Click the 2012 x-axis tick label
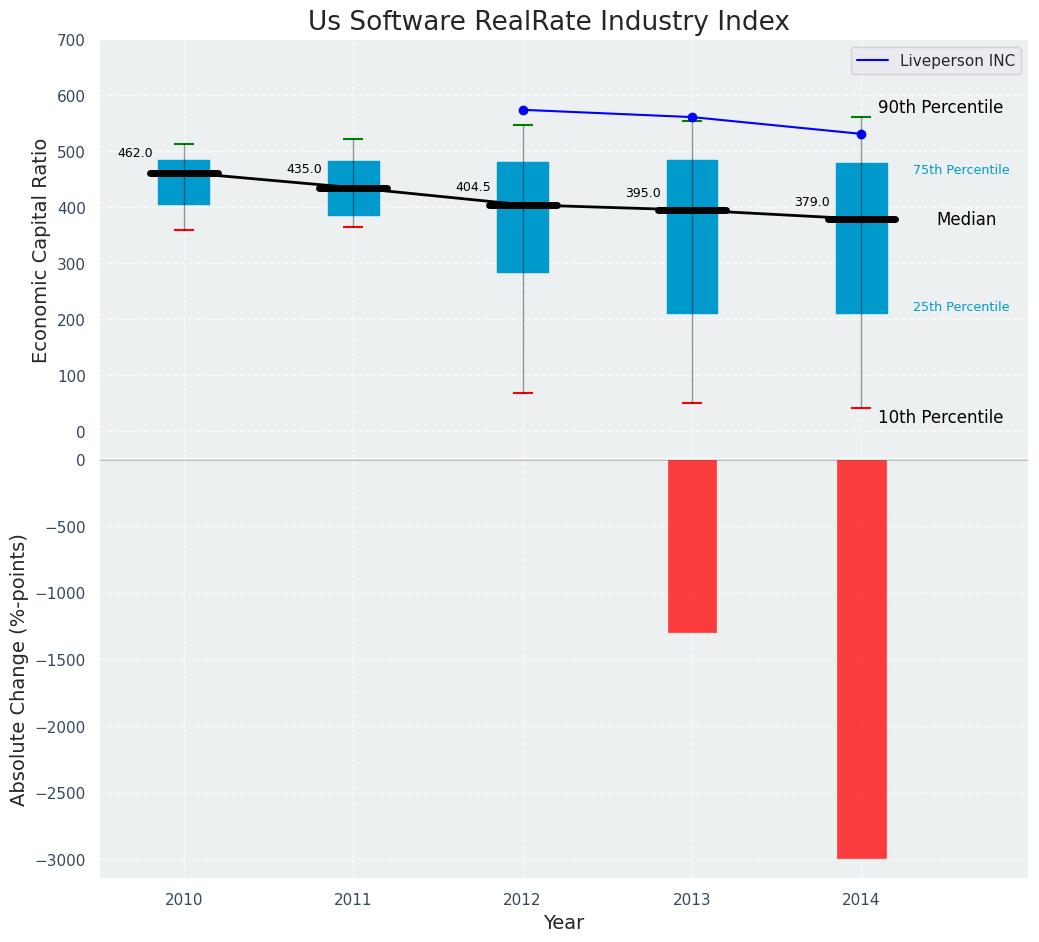Image resolution: width=1039 pixels, height=942 pixels. (523, 900)
